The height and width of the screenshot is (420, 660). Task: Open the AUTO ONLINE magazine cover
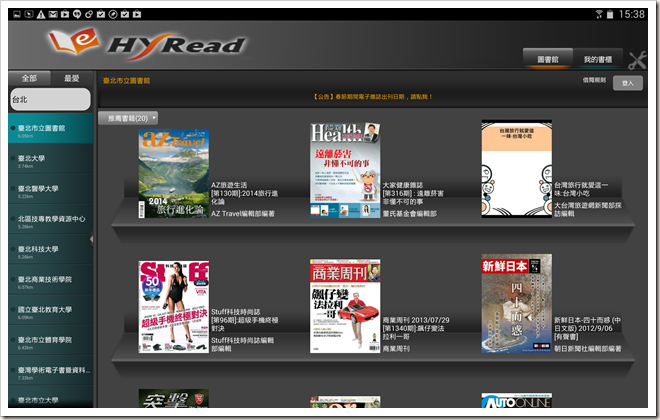click(x=516, y=400)
